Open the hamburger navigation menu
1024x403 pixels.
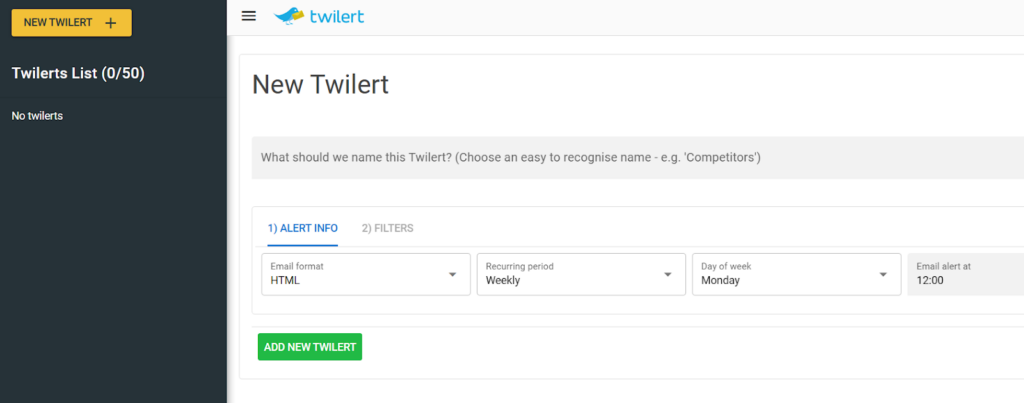pyautogui.click(x=249, y=16)
